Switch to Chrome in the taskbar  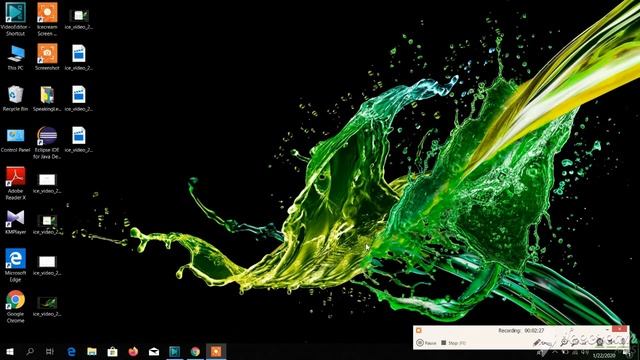(195, 351)
